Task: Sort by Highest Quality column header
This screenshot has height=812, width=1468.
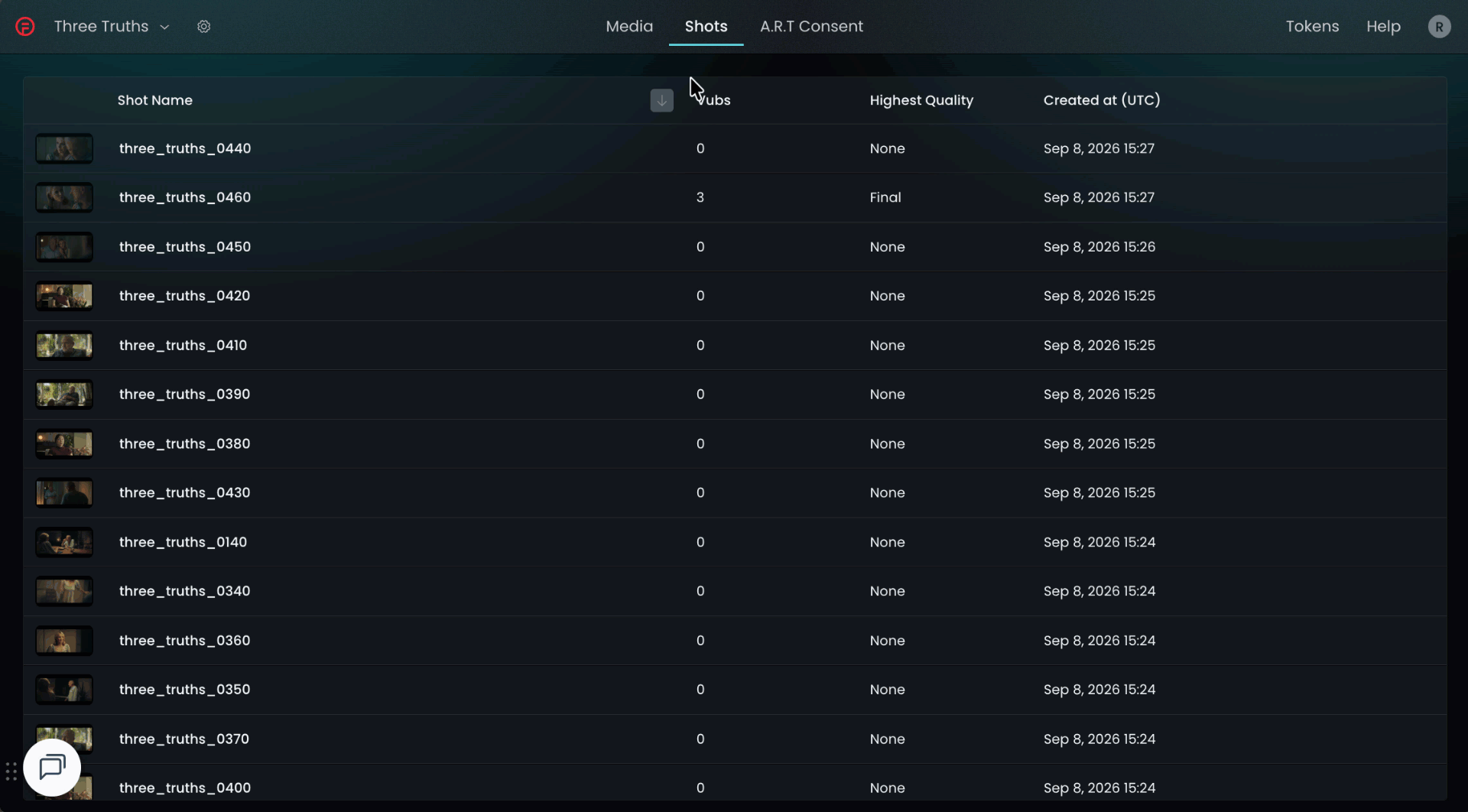Action: (921, 100)
